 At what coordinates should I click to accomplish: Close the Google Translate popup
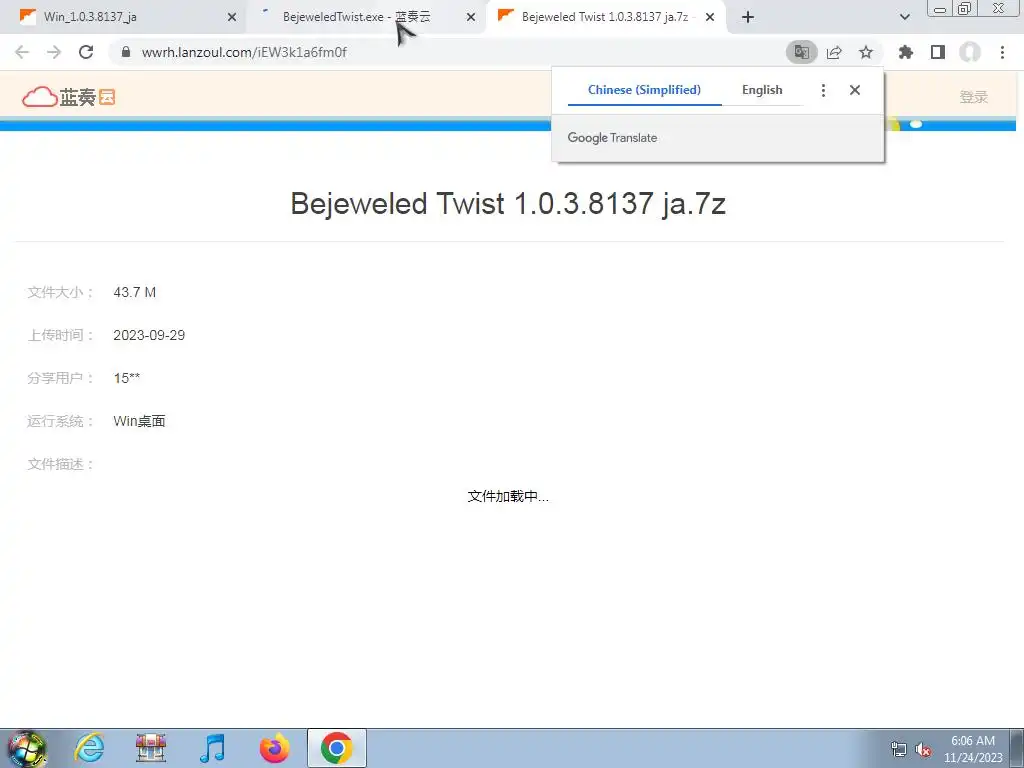(855, 90)
